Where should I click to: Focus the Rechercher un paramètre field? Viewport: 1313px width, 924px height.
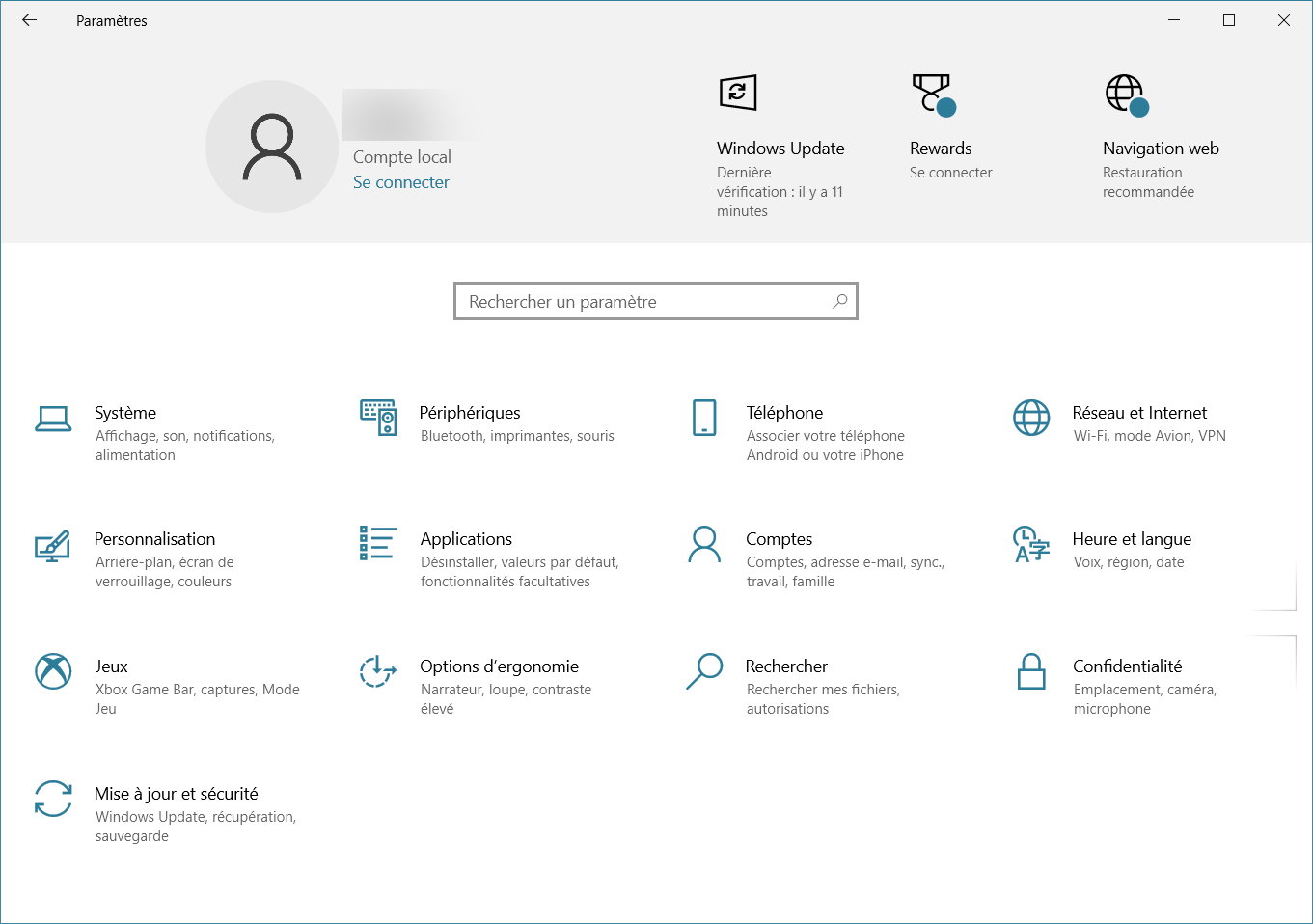coord(656,301)
